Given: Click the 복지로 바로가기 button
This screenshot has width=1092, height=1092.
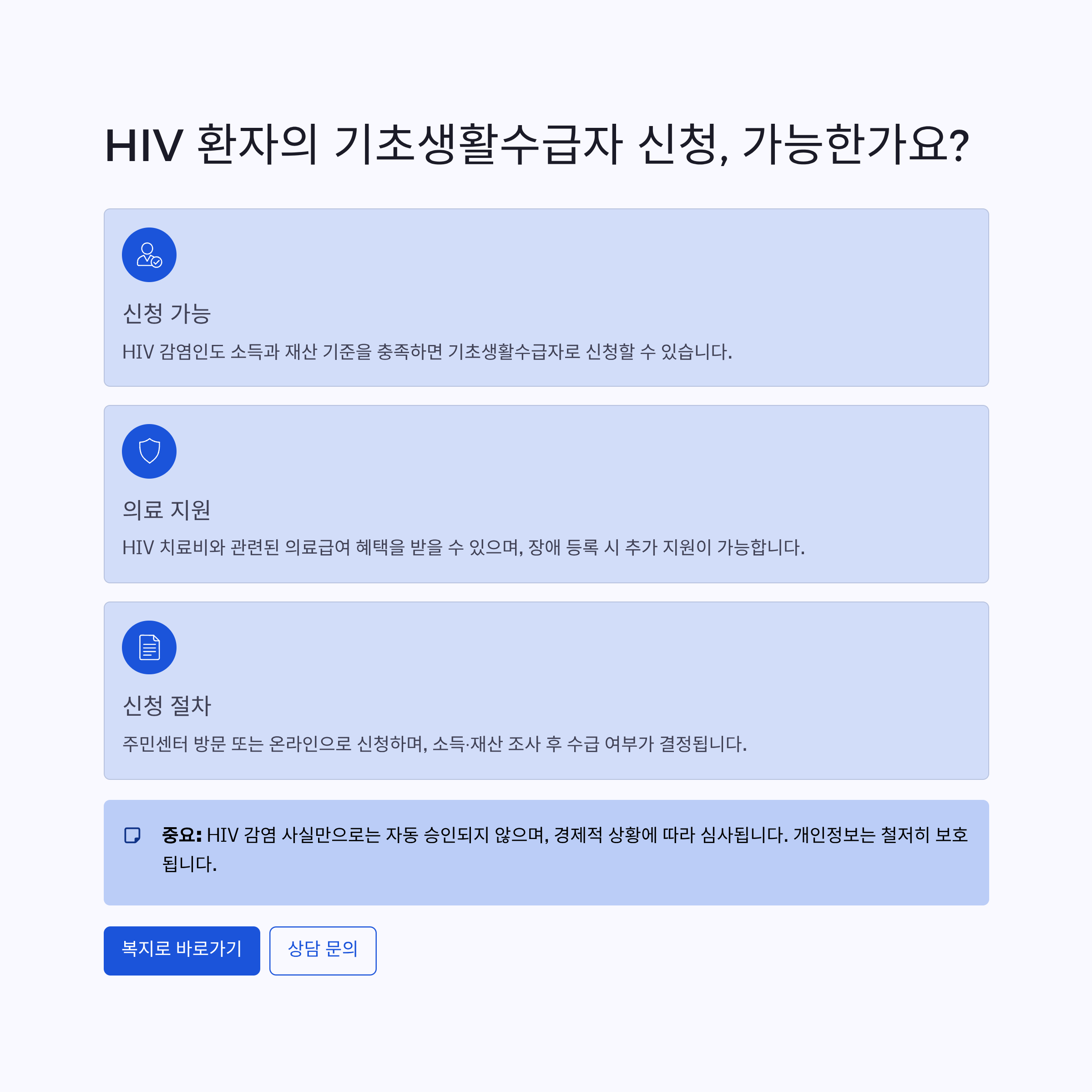Looking at the screenshot, I should click(x=182, y=951).
